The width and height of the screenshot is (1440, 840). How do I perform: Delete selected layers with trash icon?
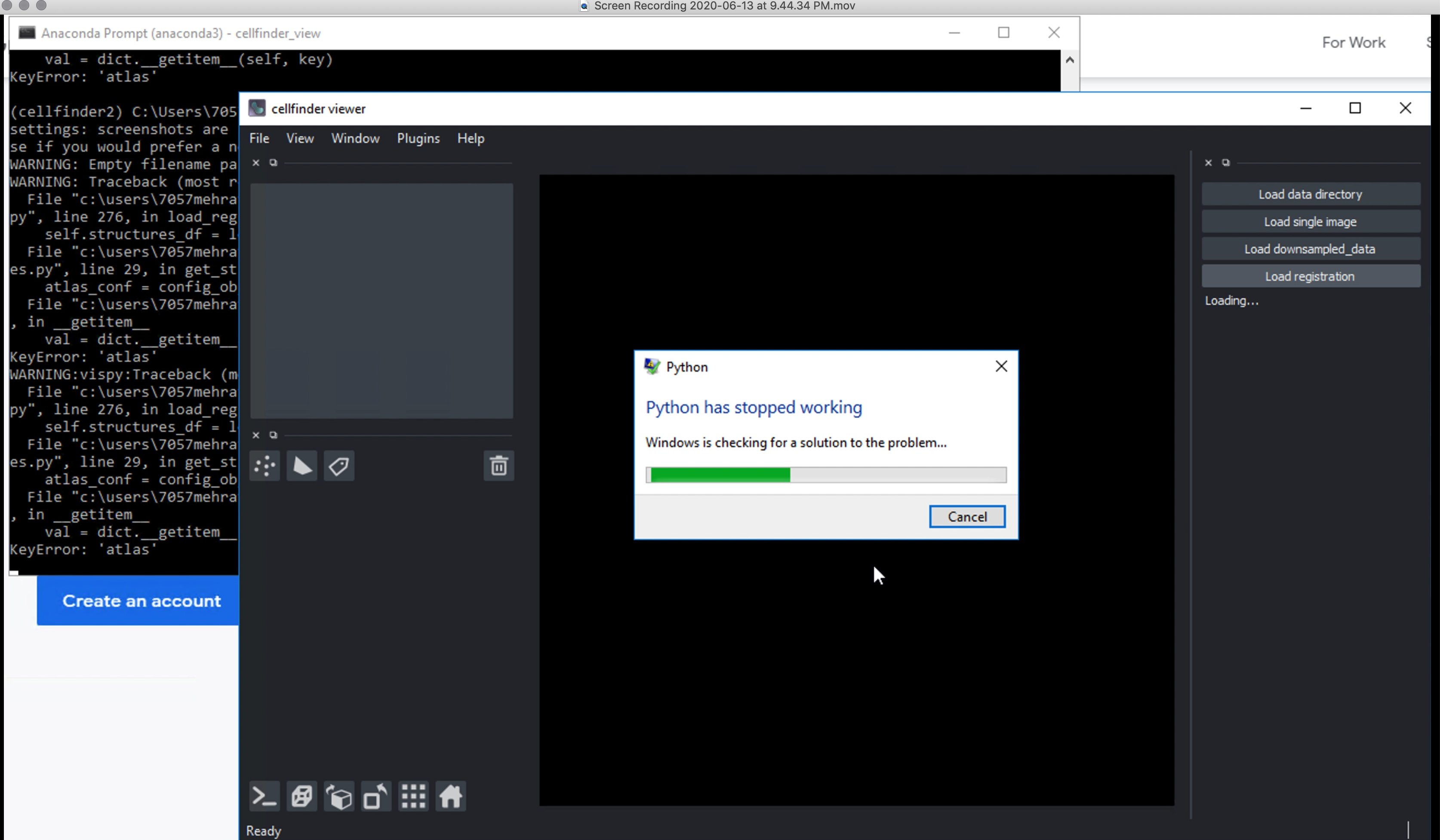(498, 466)
